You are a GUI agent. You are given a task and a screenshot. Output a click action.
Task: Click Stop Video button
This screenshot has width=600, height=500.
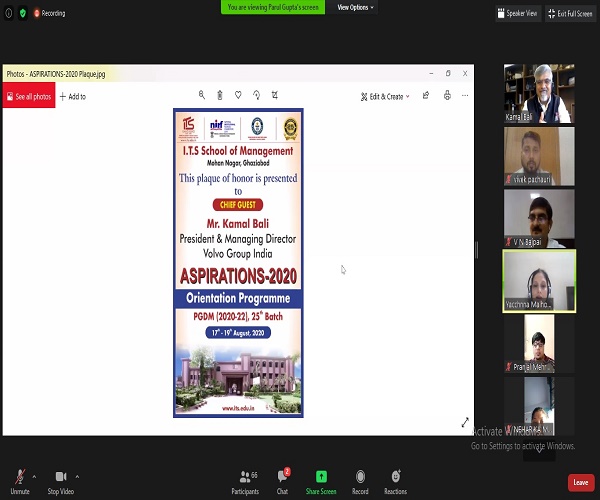point(60,482)
